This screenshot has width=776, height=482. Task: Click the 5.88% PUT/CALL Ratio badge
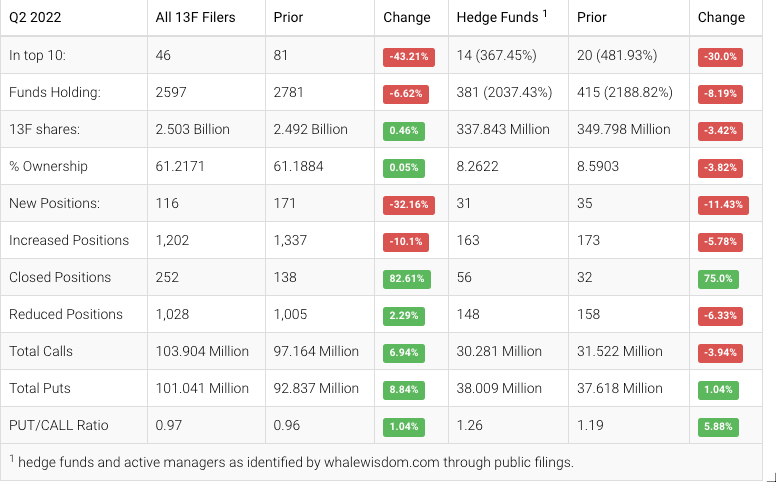719,426
